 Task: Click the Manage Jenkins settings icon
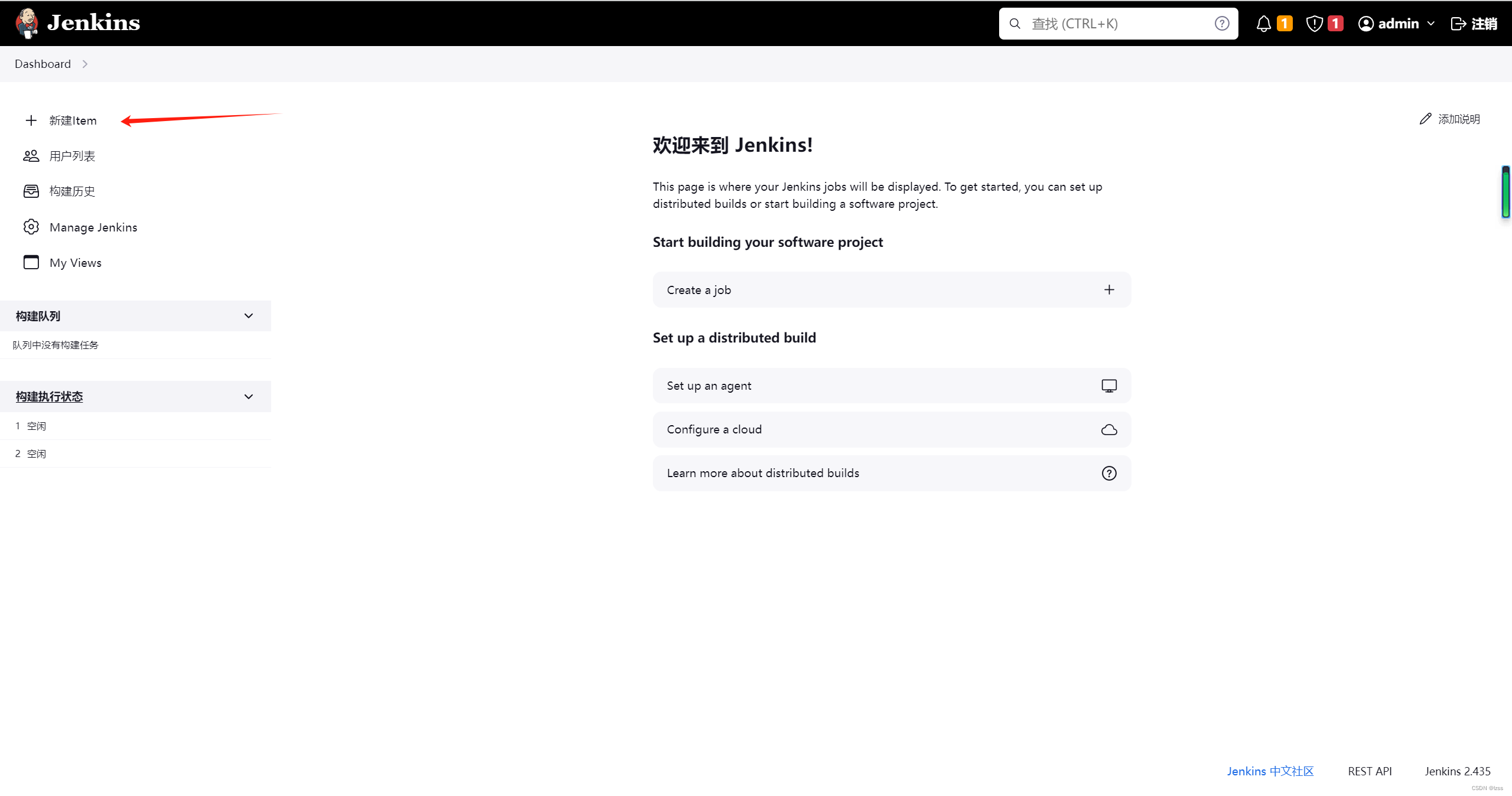point(31,226)
